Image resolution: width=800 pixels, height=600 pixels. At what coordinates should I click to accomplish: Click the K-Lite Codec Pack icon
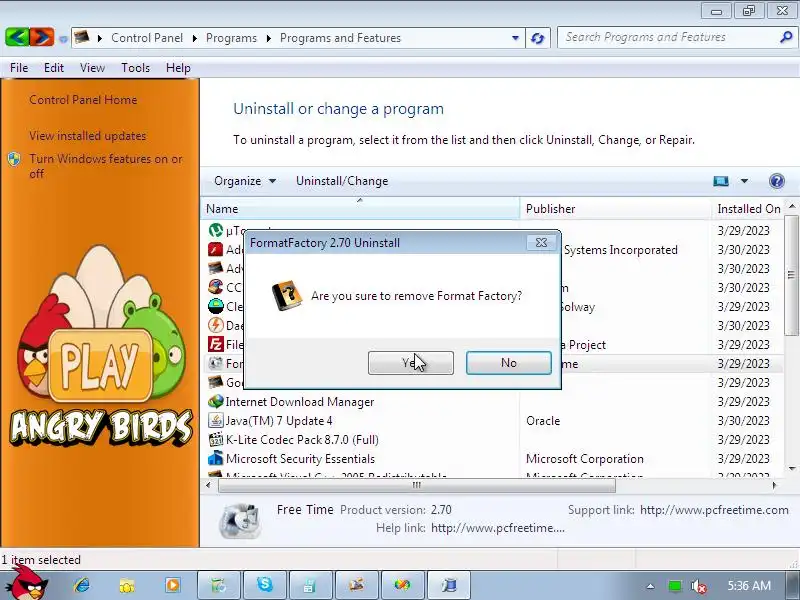coord(216,439)
